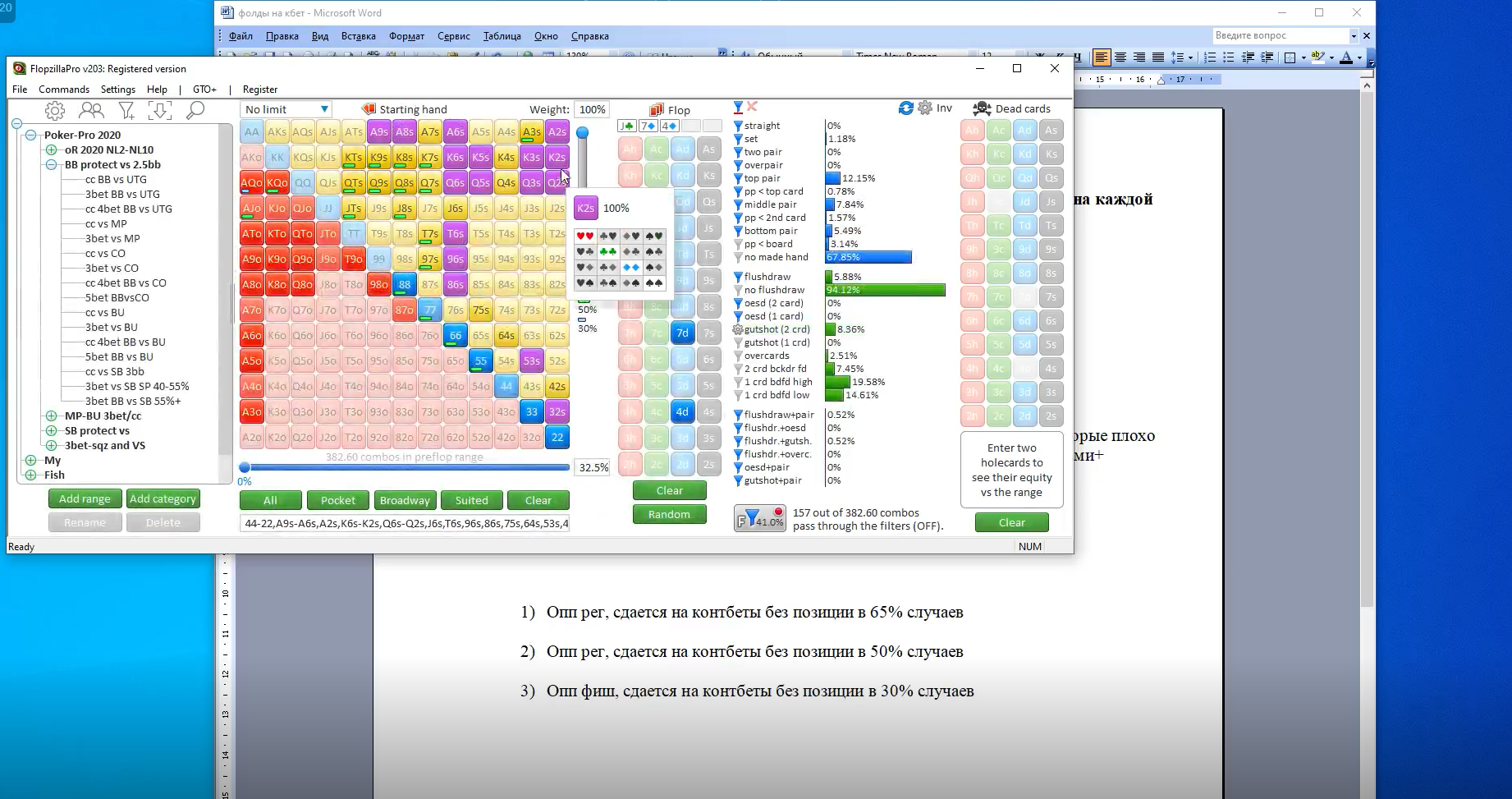This screenshot has height=799, width=1512.
Task: Click the Add range button
Action: click(x=85, y=498)
